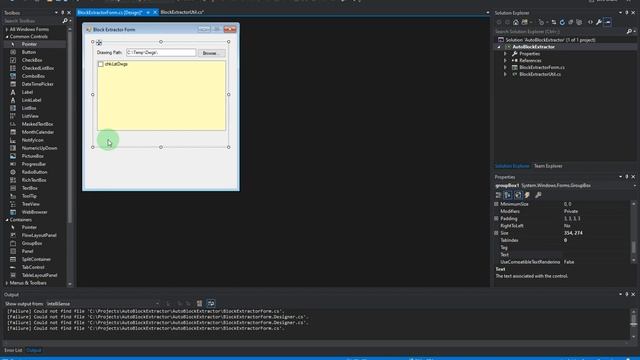Open the groupBox1 object selector dropdown
Image resolution: width=640 pixels, height=360 pixels.
[635, 185]
